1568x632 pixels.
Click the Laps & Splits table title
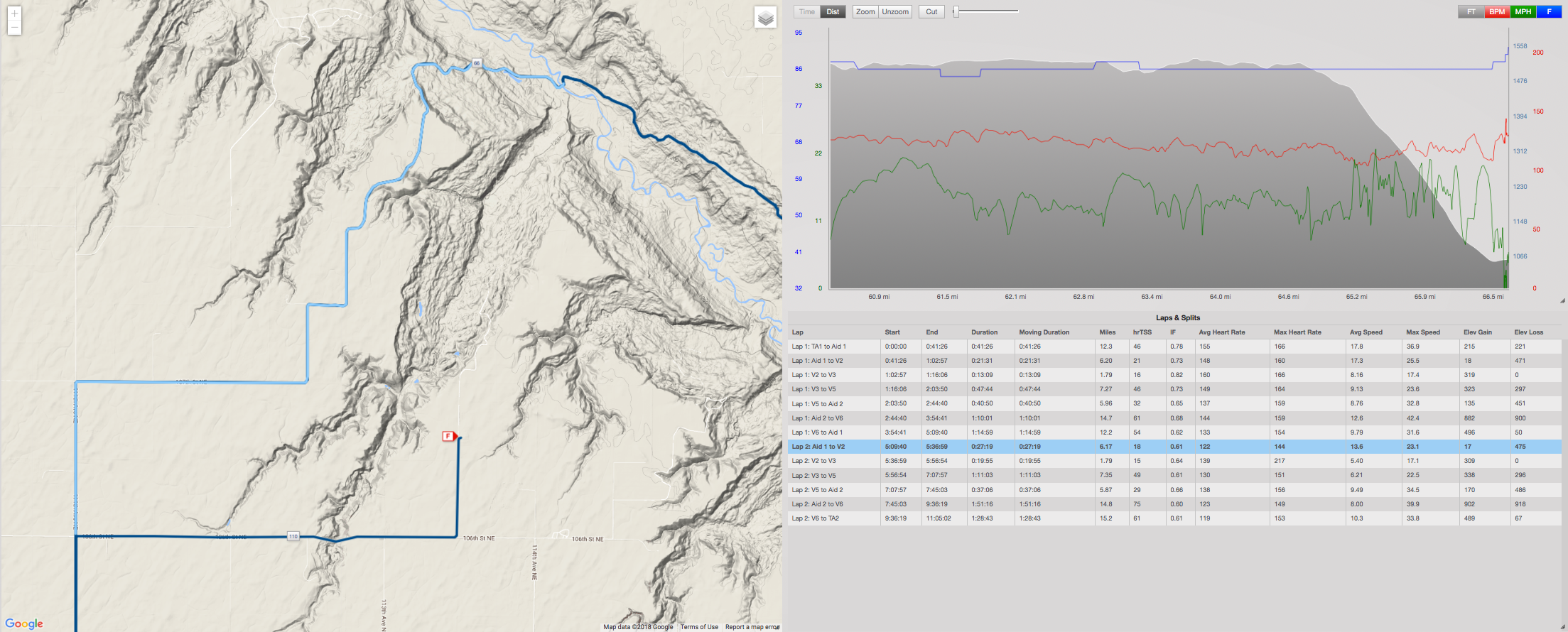1177,318
